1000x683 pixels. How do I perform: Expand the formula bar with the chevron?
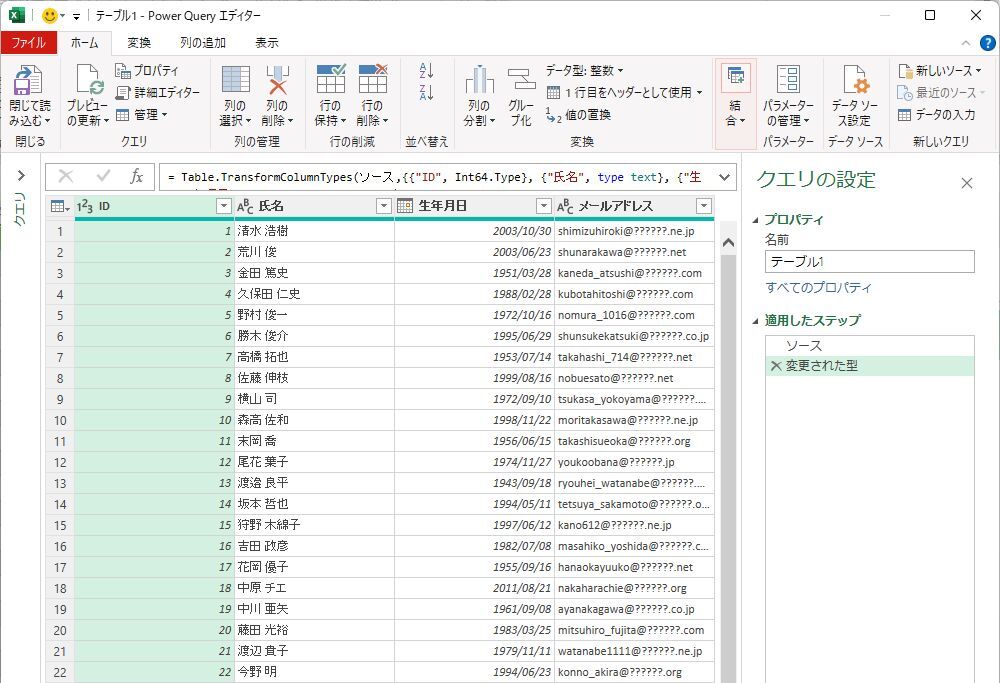(x=724, y=177)
